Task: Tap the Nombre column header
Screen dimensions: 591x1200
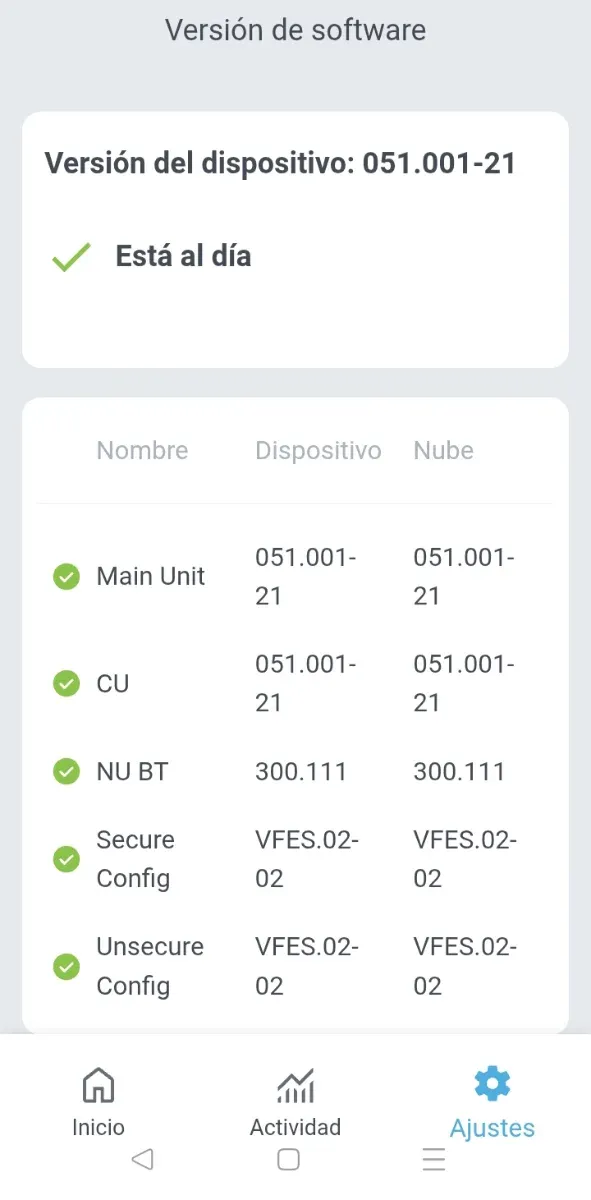Action: (142, 451)
